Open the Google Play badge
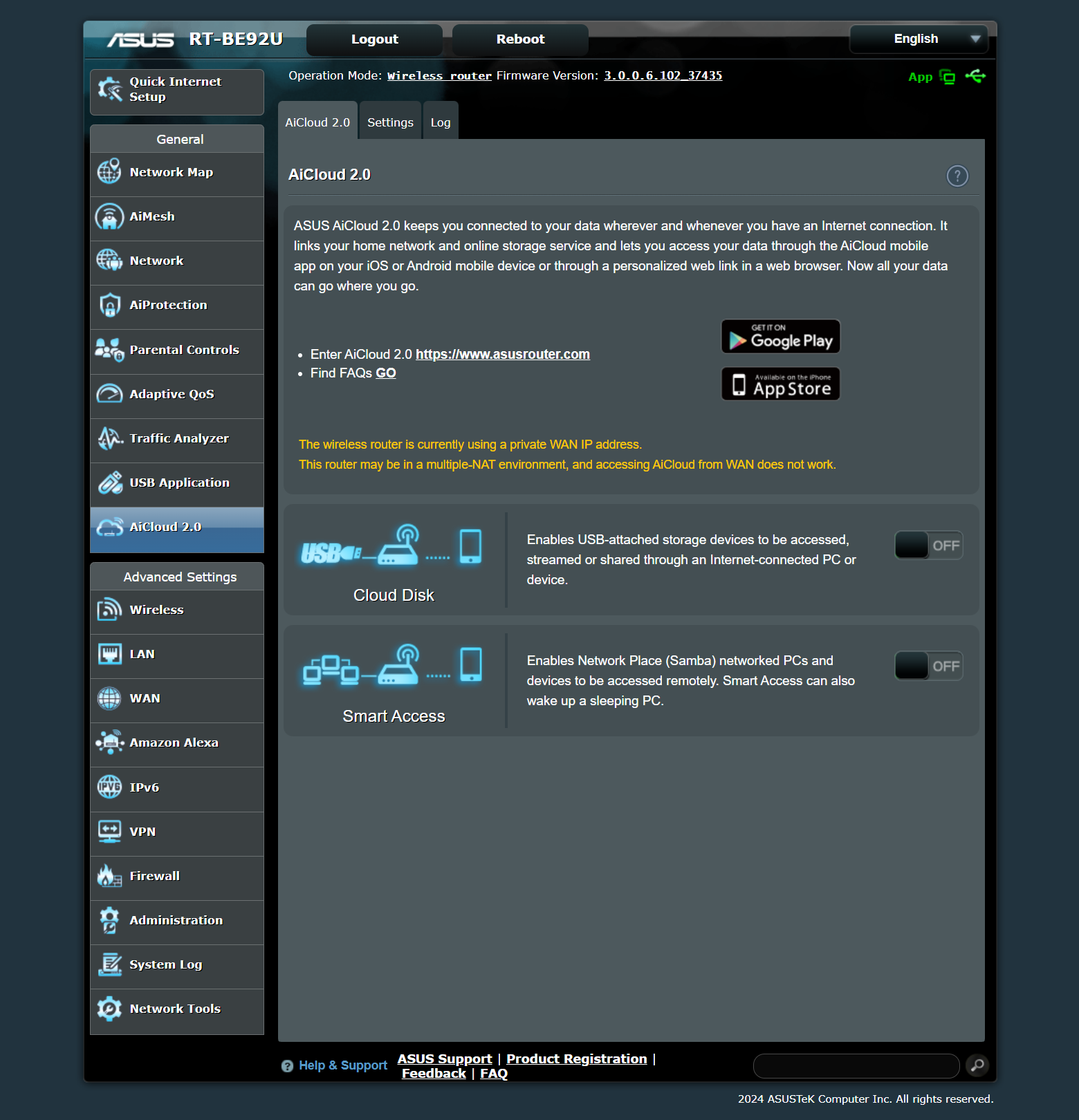 point(781,337)
